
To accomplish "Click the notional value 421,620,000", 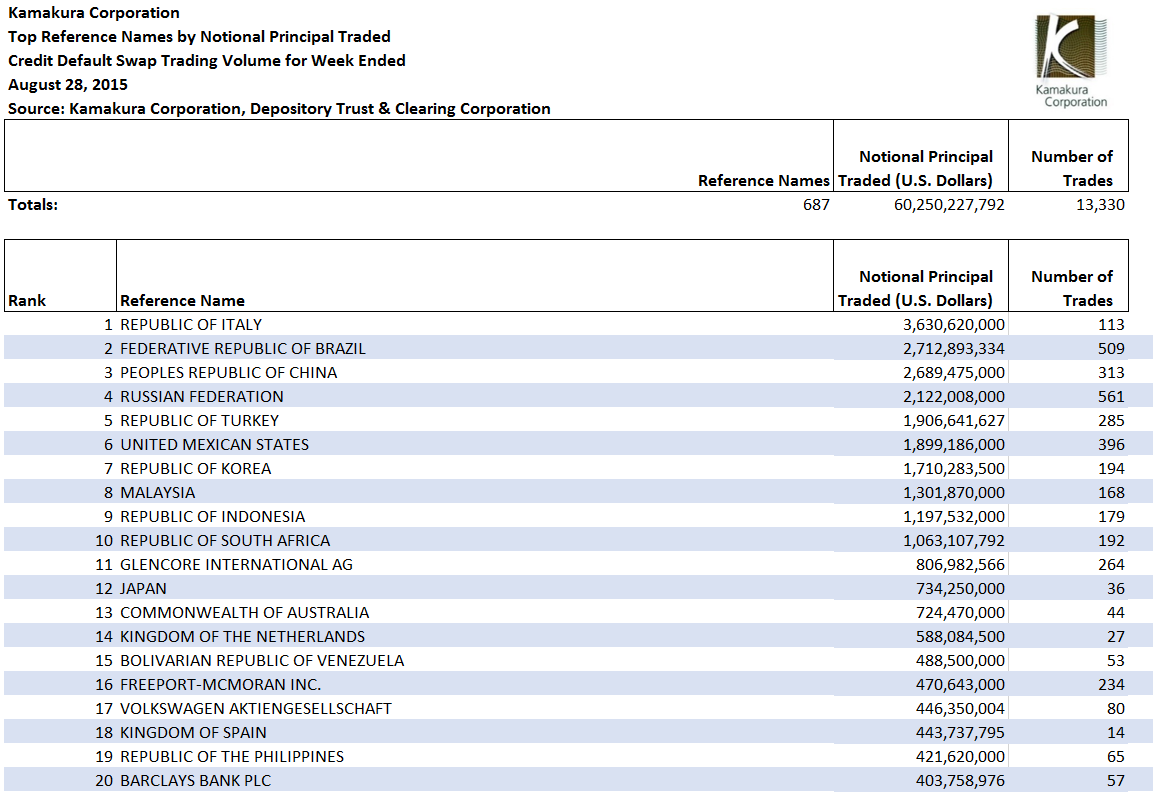I will [960, 757].
